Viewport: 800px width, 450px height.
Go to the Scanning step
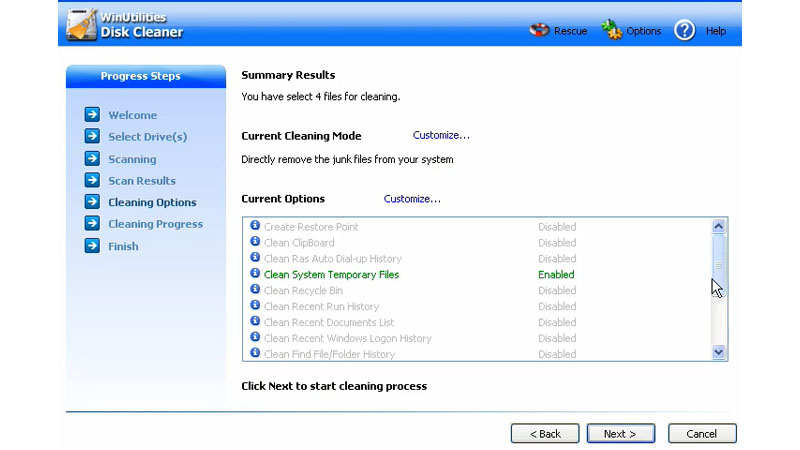pos(132,159)
